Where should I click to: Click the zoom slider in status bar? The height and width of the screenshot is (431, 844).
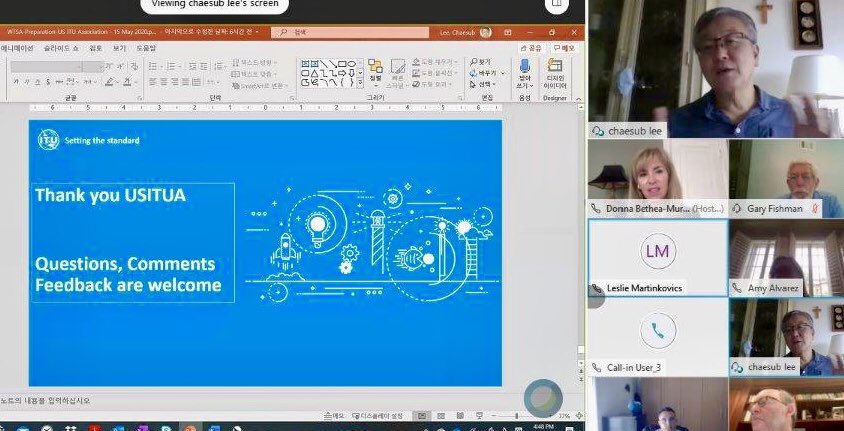pos(517,416)
